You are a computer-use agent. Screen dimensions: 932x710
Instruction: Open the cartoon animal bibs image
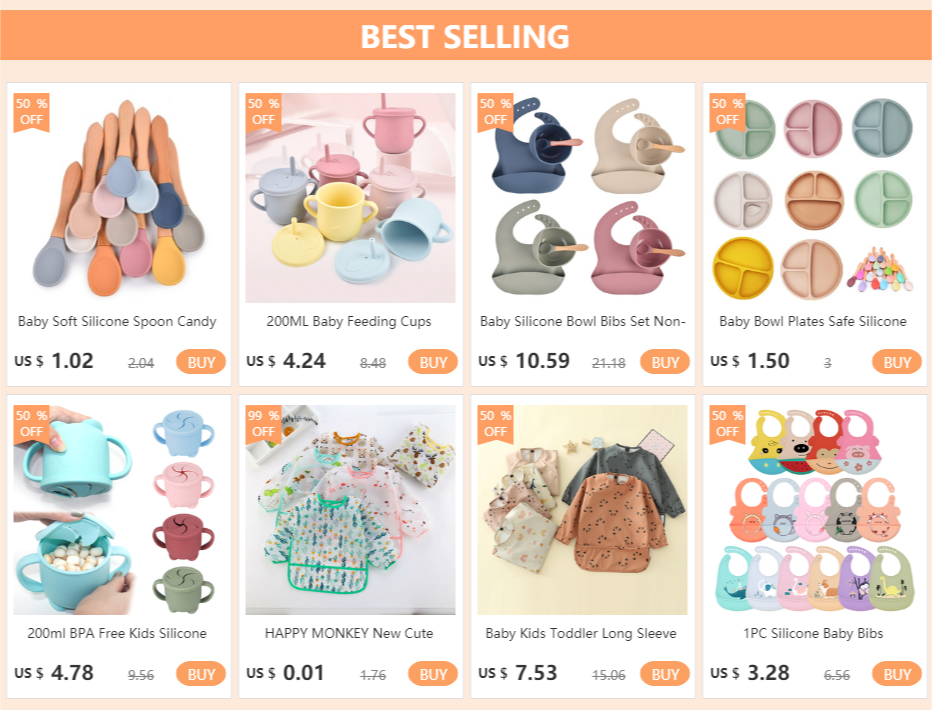tap(814, 510)
